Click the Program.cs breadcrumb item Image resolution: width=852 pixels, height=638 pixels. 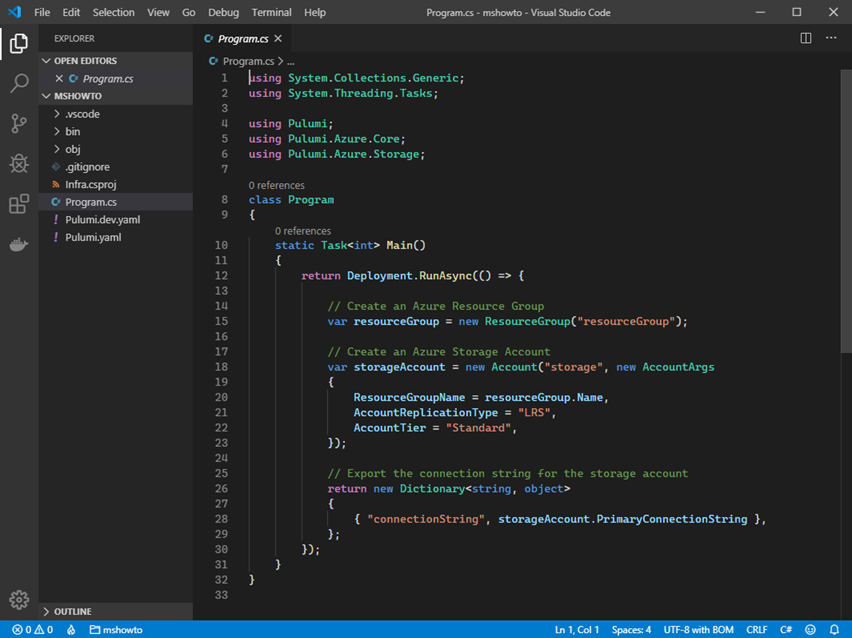coord(248,61)
